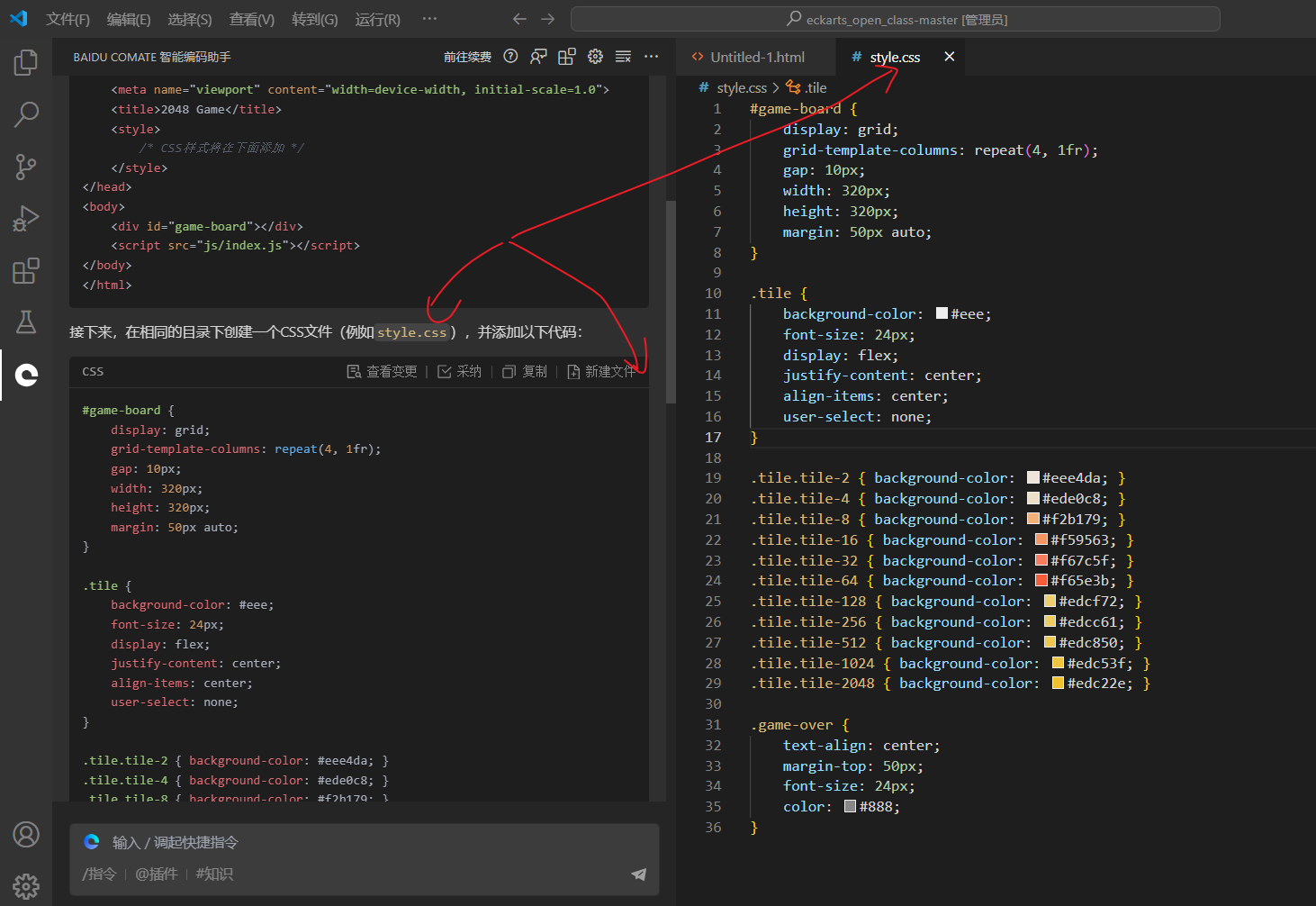Click the "CSS" language label of the code block
Viewport: 1316px width, 906px height.
coord(93,372)
